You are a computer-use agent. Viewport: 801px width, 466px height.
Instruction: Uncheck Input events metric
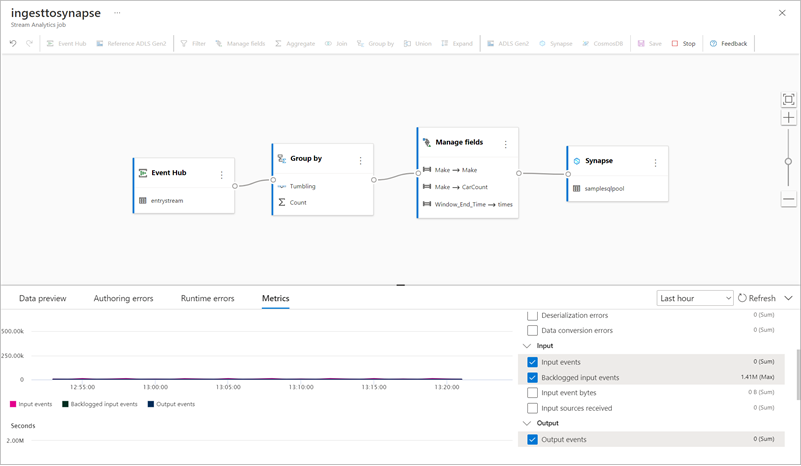[532, 362]
